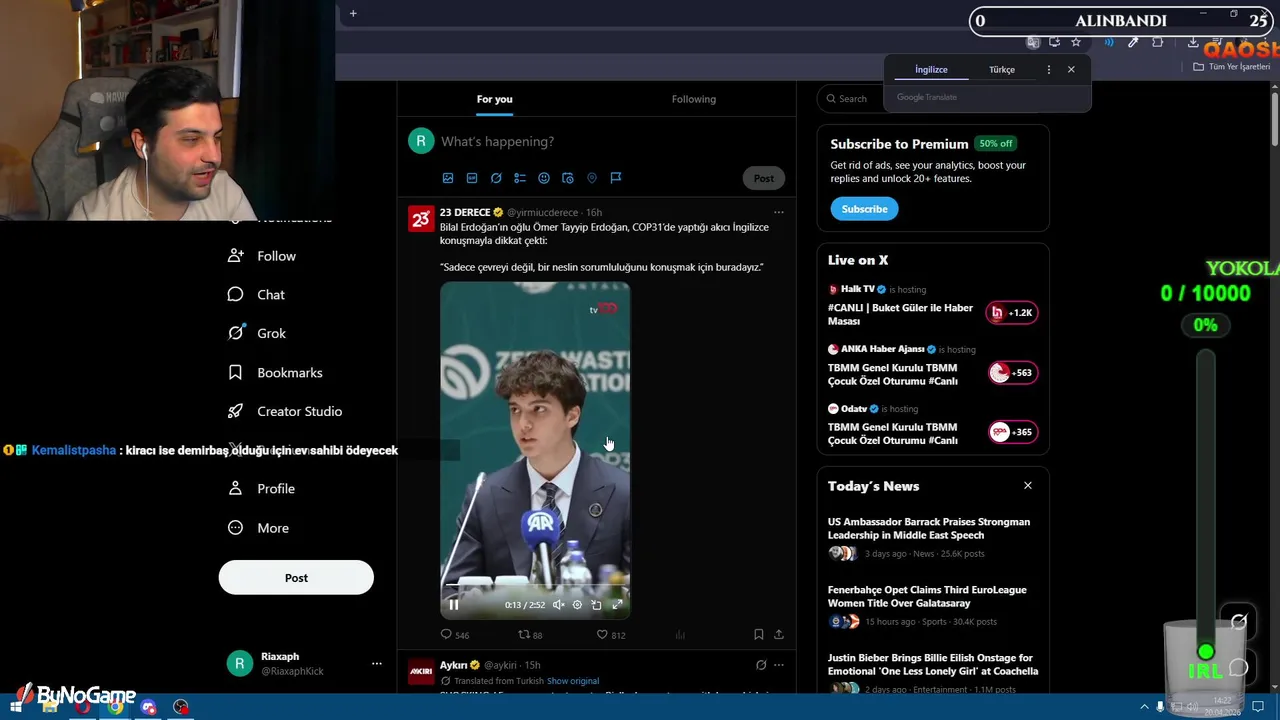Repost the 23 DERECE post

[530, 634]
